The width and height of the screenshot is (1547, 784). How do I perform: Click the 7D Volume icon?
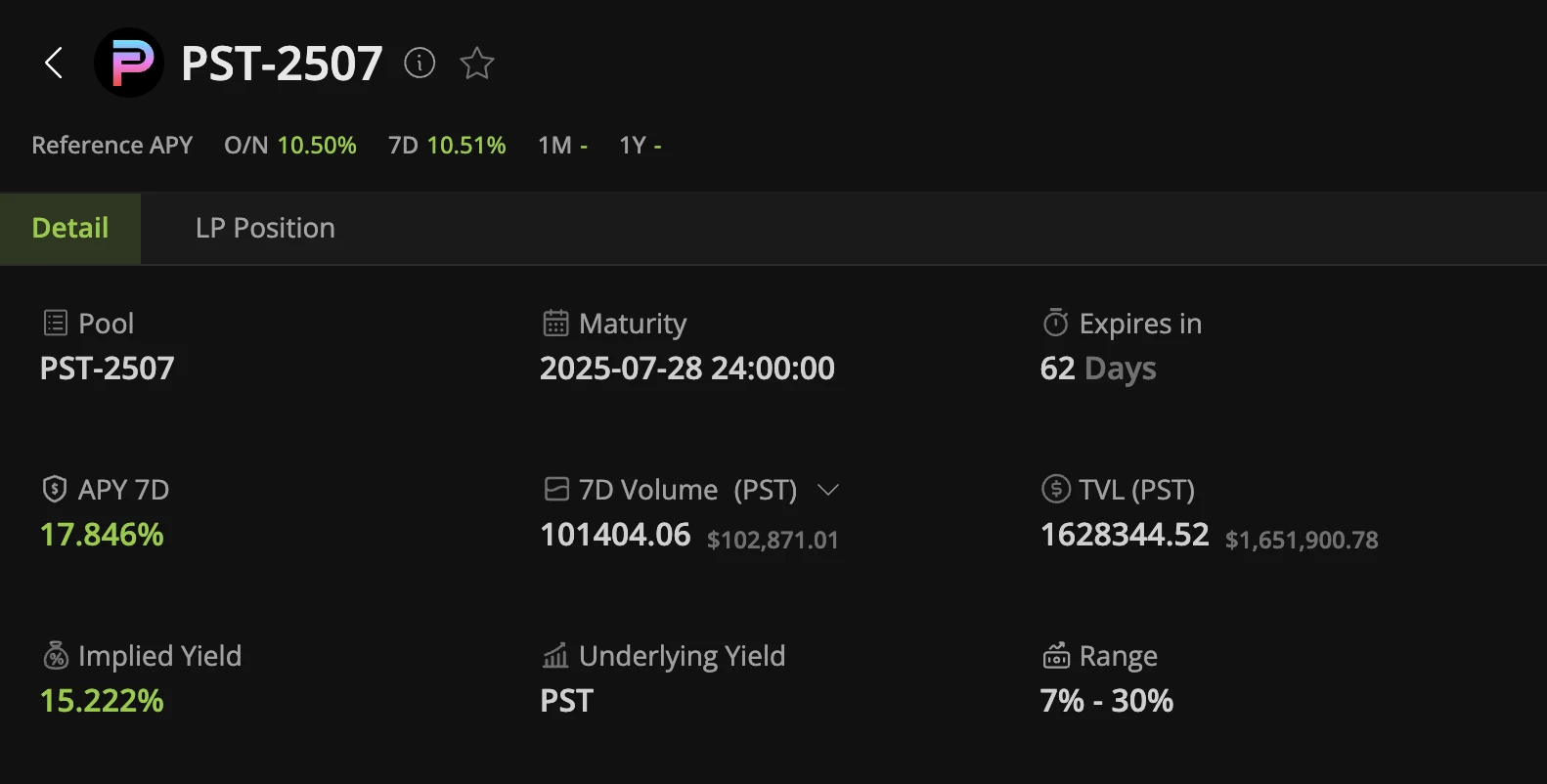556,489
